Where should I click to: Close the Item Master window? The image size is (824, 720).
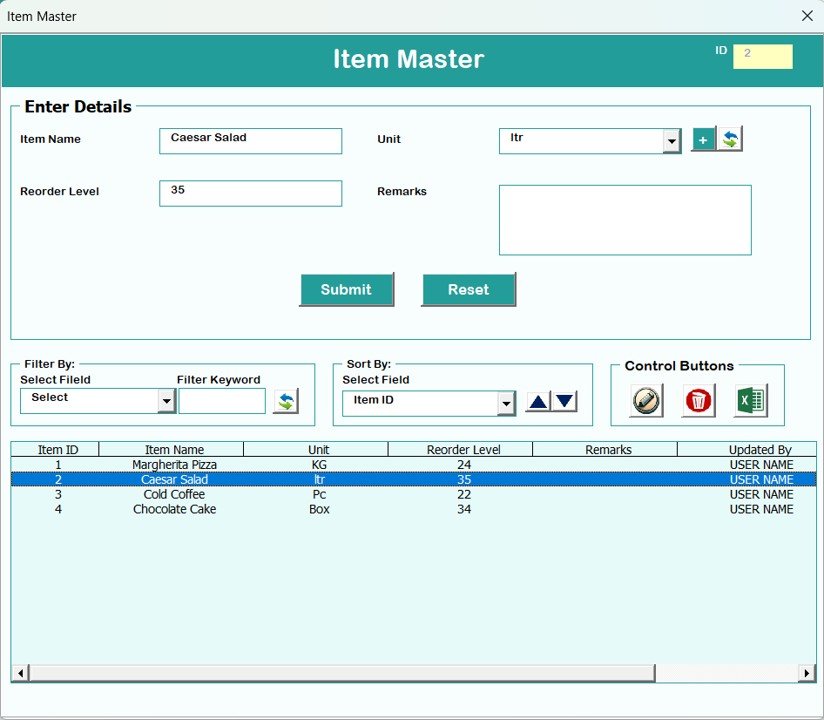[807, 16]
